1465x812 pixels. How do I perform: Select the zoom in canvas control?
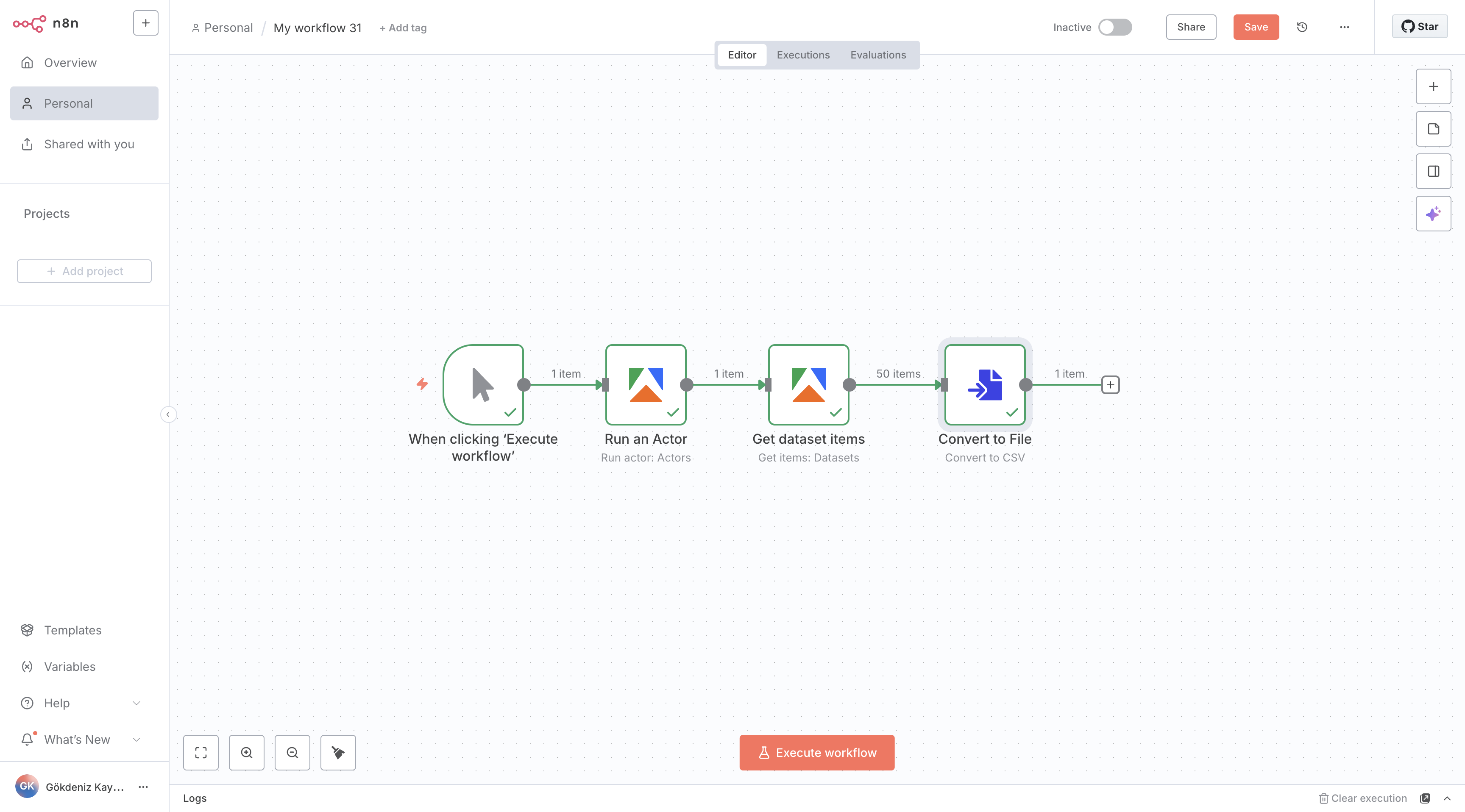[x=246, y=752]
